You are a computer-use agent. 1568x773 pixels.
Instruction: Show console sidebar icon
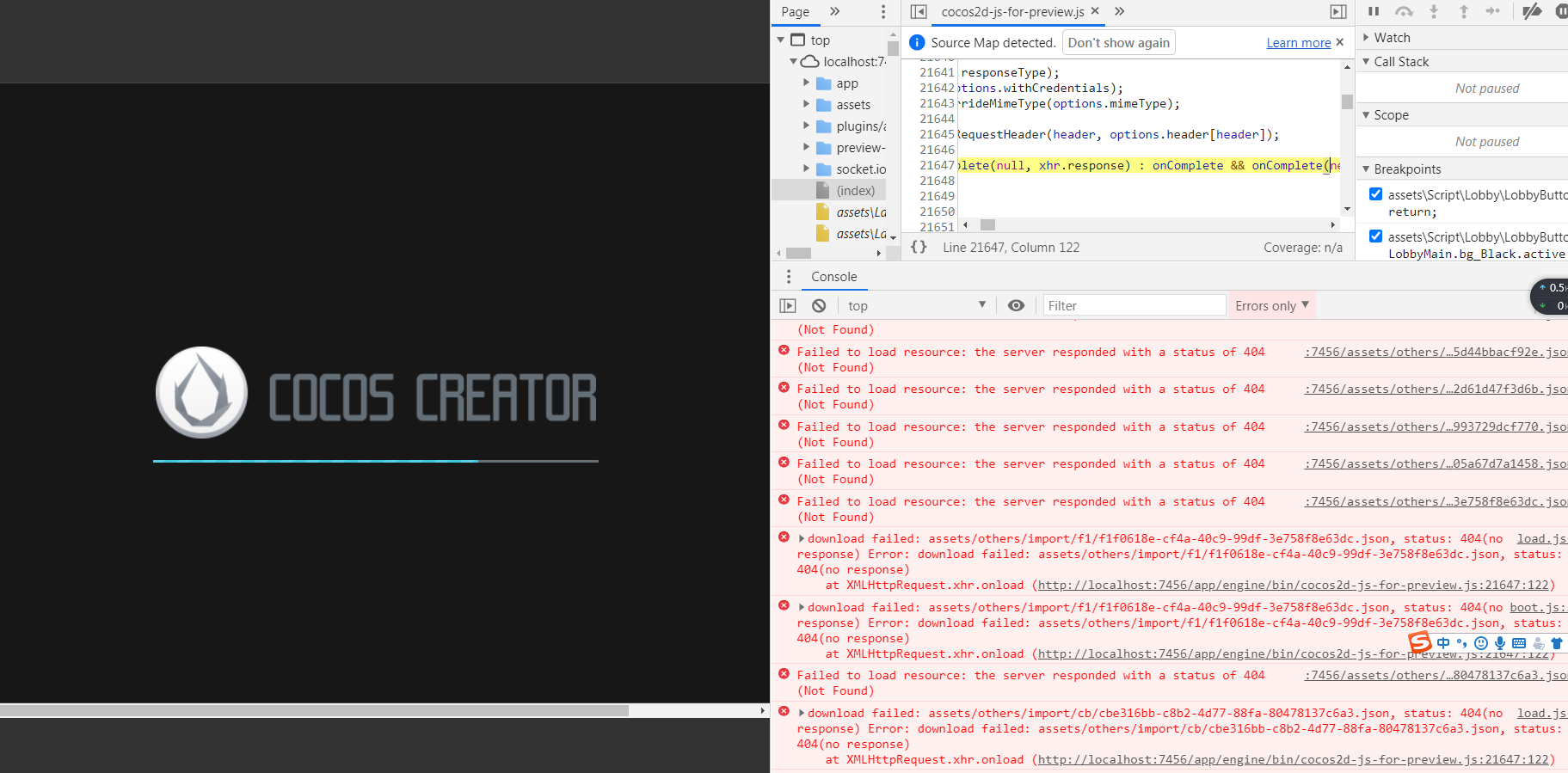point(788,305)
